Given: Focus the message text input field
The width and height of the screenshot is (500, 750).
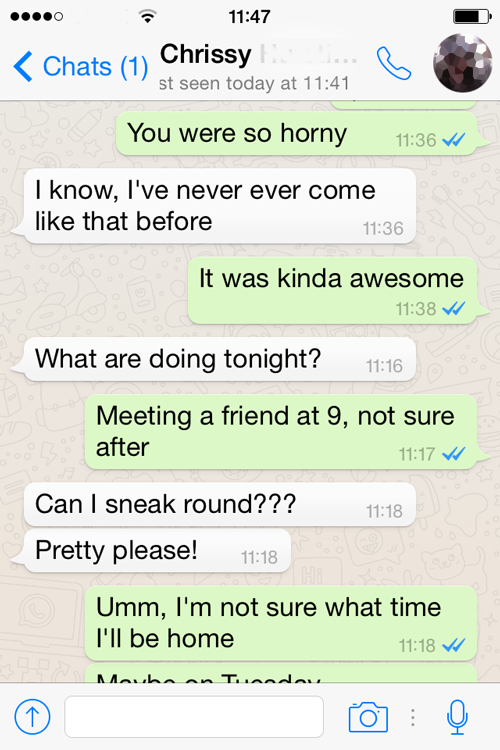Looking at the screenshot, I should [194, 717].
